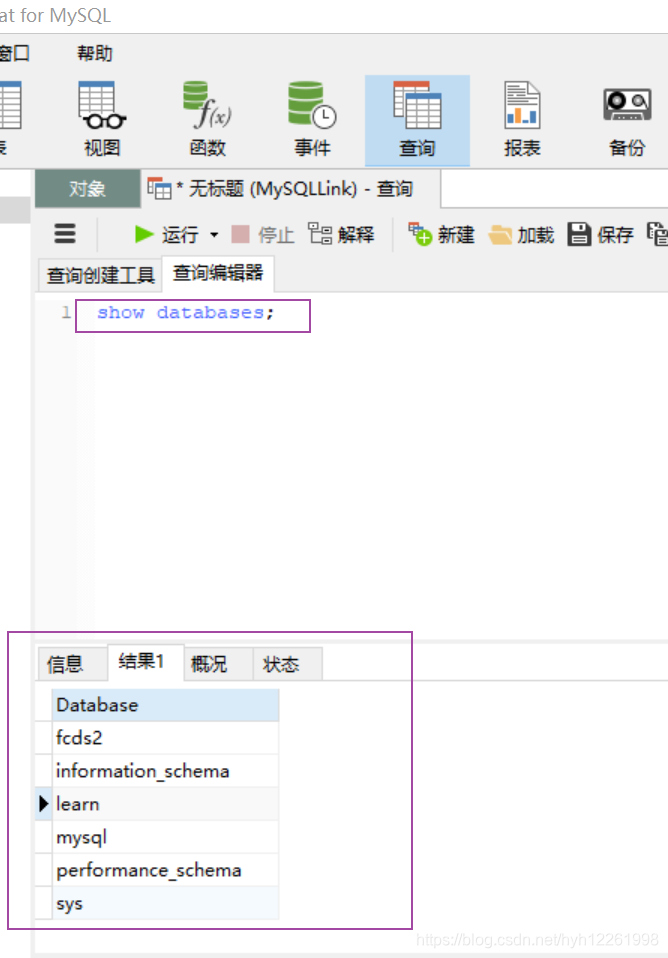Click in the SQL editor on 'show databases;'

[186, 313]
